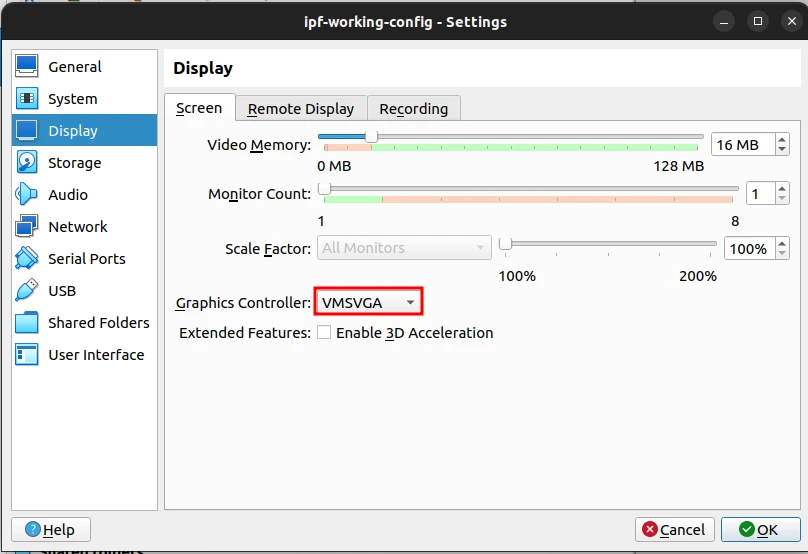Click the OK button

(x=757, y=530)
